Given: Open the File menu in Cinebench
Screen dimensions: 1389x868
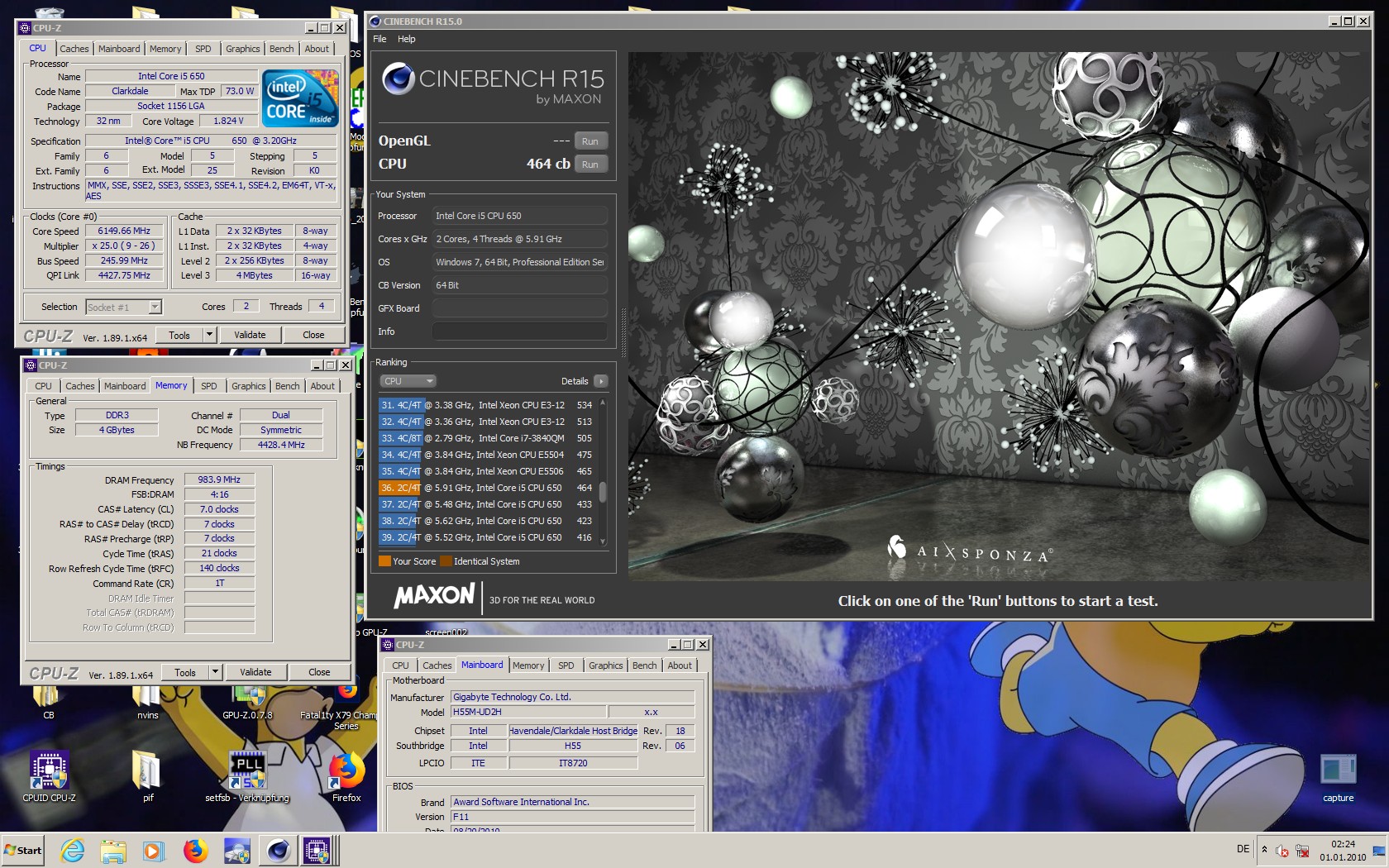Looking at the screenshot, I should (379, 39).
